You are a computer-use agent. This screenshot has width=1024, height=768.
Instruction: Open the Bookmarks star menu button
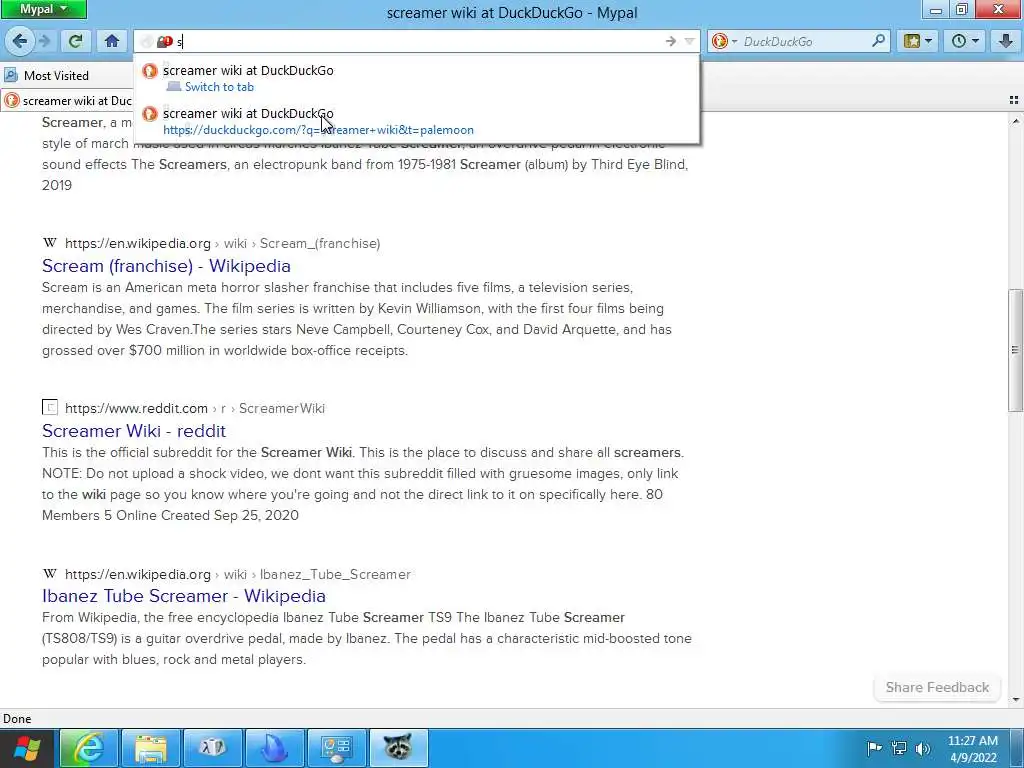918,41
